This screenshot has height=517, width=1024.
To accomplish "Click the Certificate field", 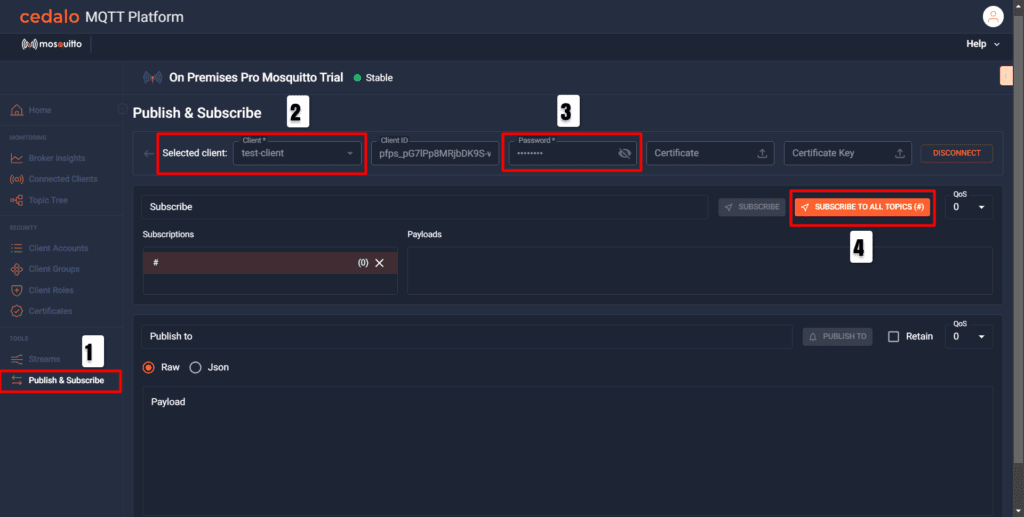I will (710, 153).
